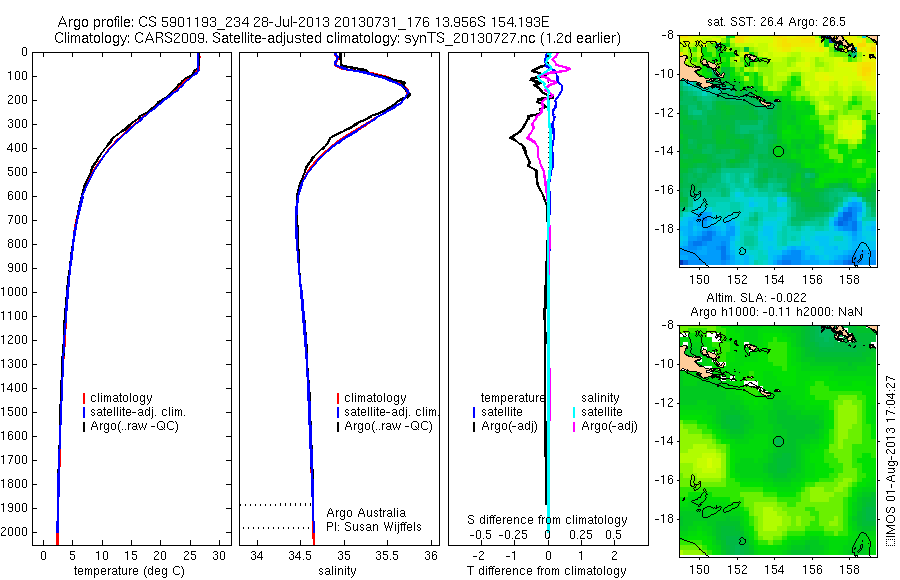Click the 'temperature (deg C)' axis label

tap(129, 571)
